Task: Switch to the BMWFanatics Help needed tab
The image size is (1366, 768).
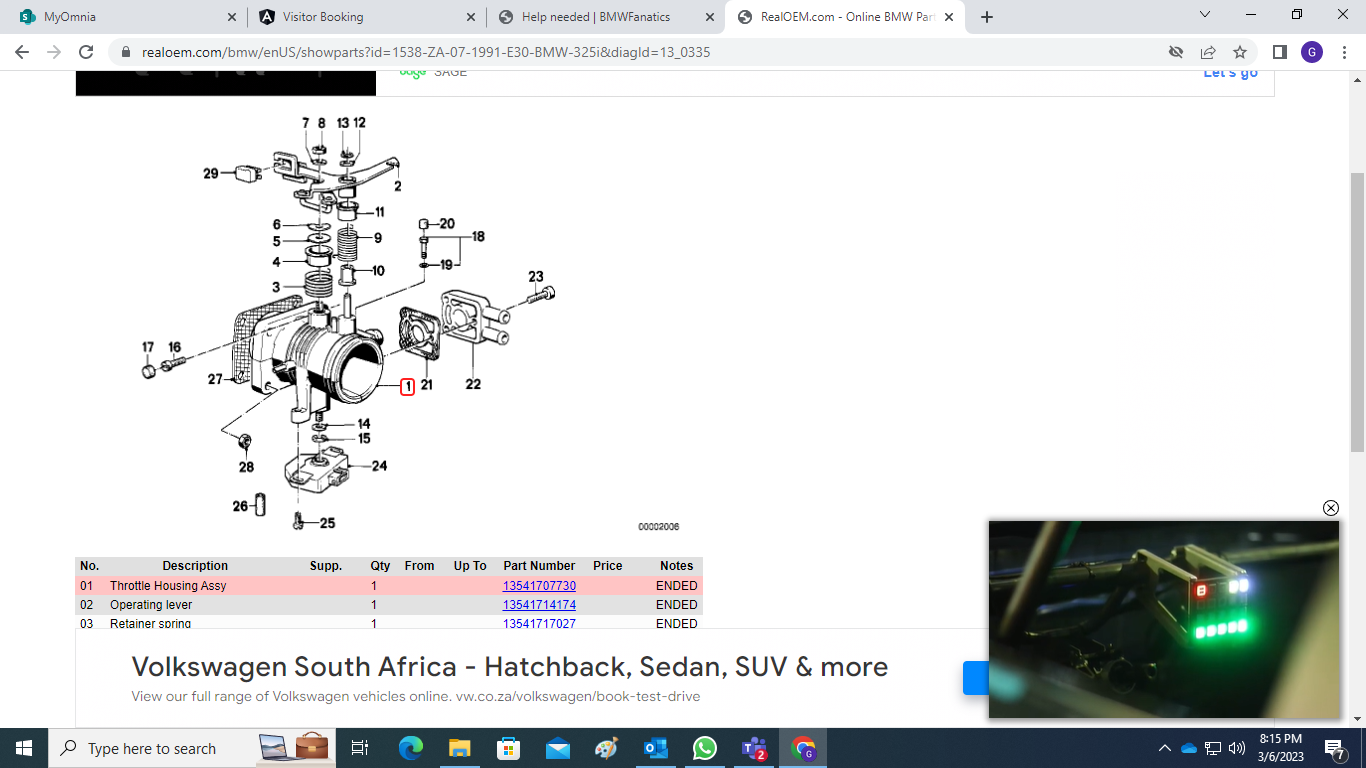Action: 606,17
